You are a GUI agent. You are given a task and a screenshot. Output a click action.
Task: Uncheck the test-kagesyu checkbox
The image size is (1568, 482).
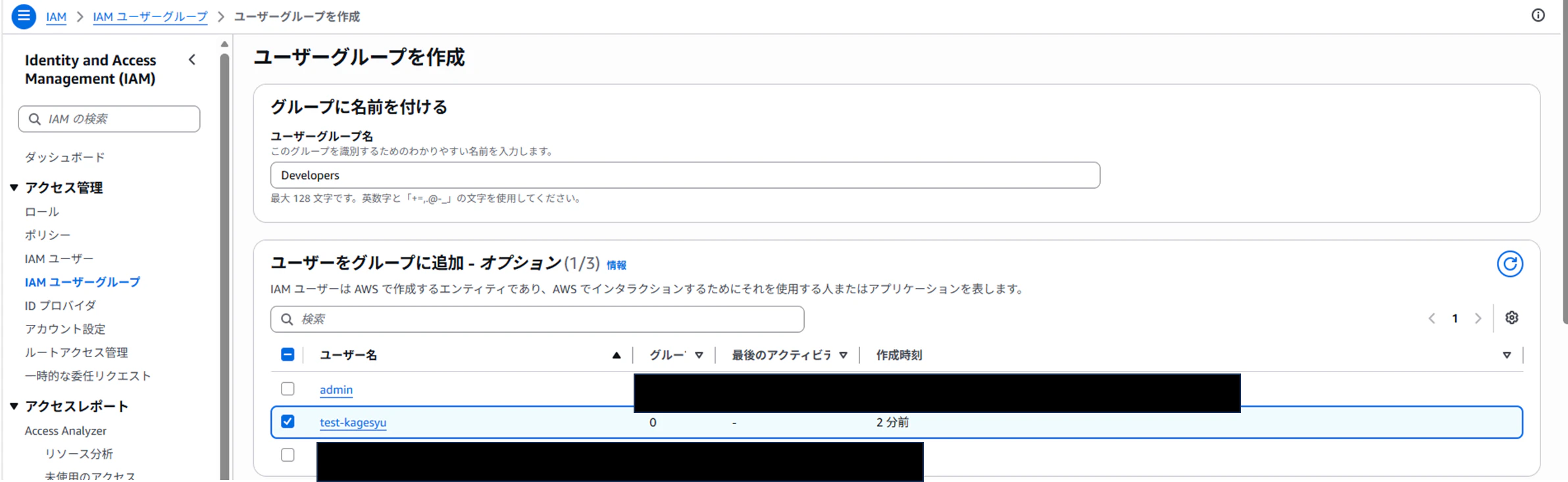point(288,422)
